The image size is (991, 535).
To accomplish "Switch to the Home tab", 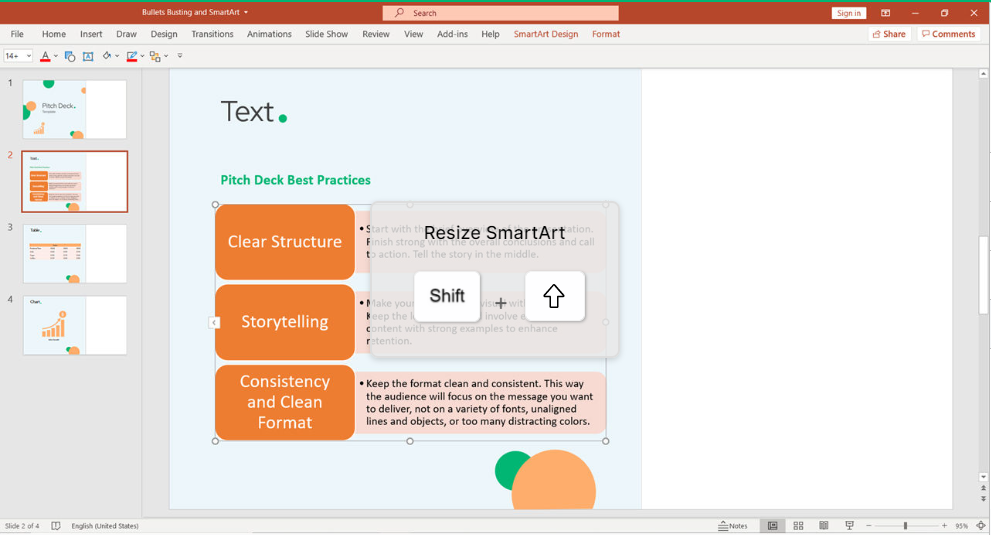I will pyautogui.click(x=54, y=34).
